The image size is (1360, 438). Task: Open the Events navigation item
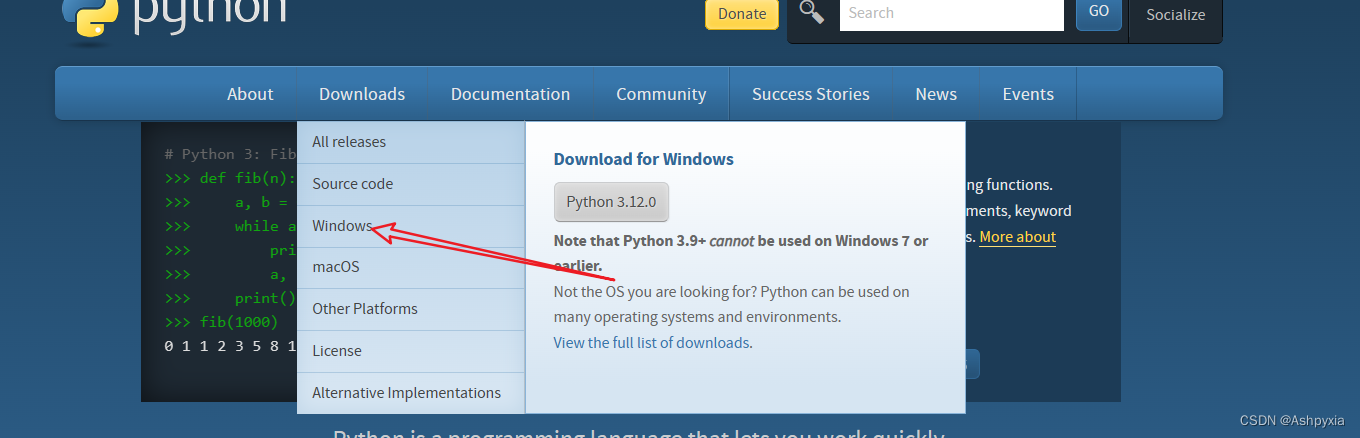[x=1028, y=94]
